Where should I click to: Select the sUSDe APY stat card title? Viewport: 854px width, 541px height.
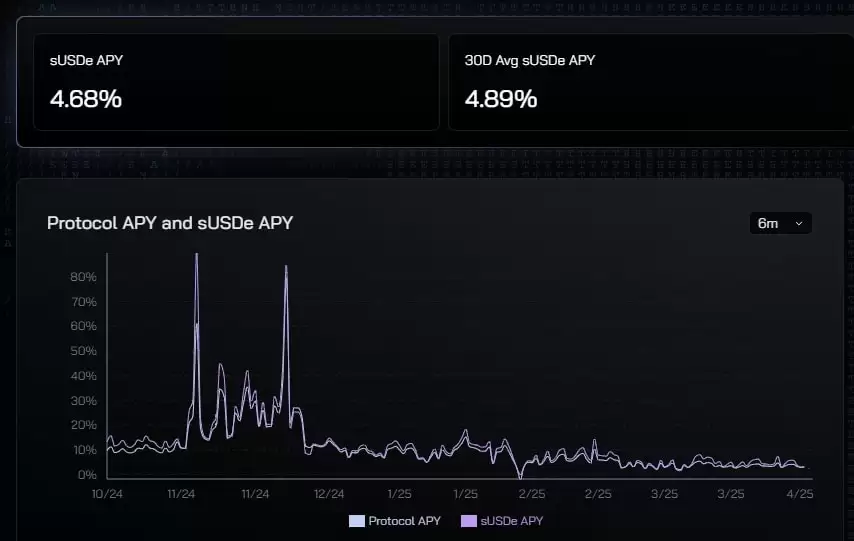[x=86, y=60]
